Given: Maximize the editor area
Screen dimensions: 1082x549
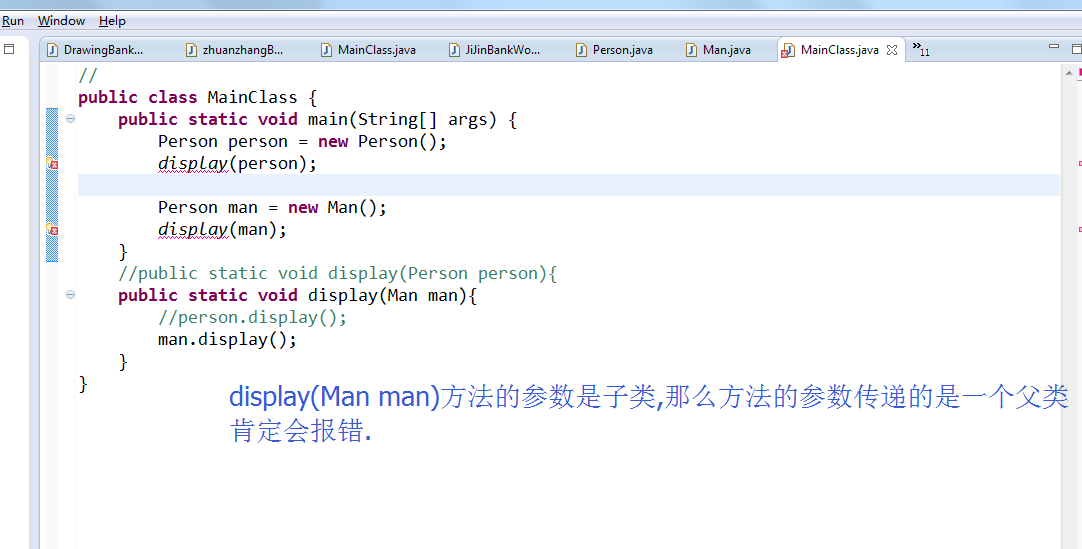Looking at the screenshot, I should tap(1076, 48).
